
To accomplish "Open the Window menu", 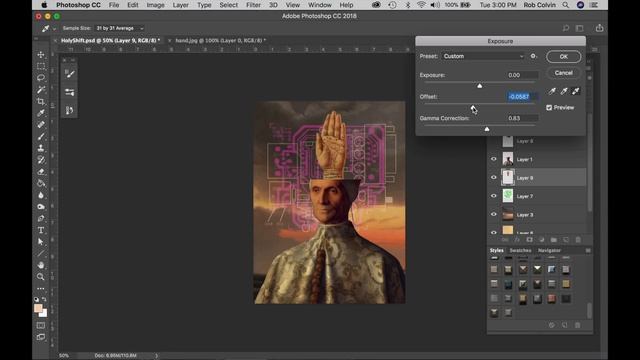I will (320, 5).
